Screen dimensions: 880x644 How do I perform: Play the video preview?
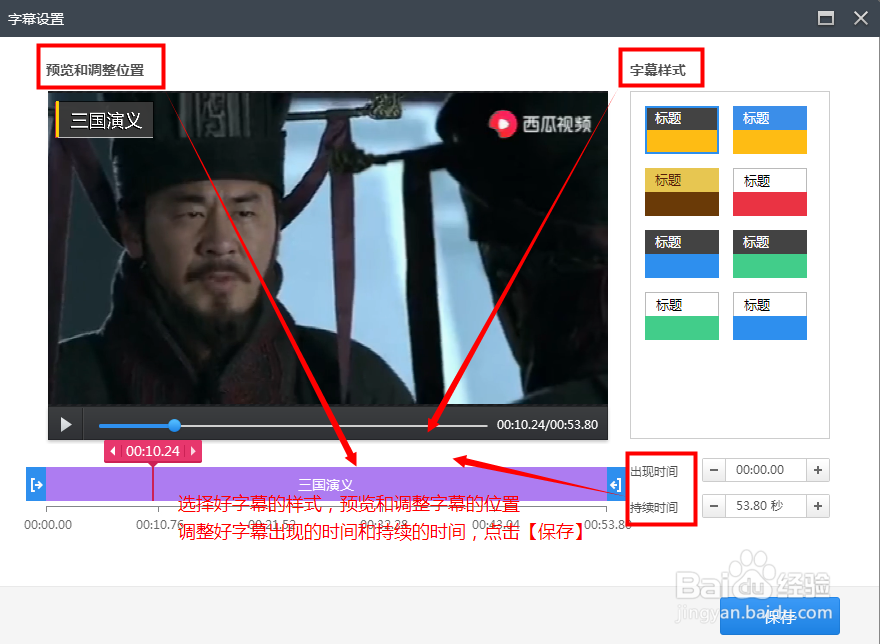pos(66,424)
